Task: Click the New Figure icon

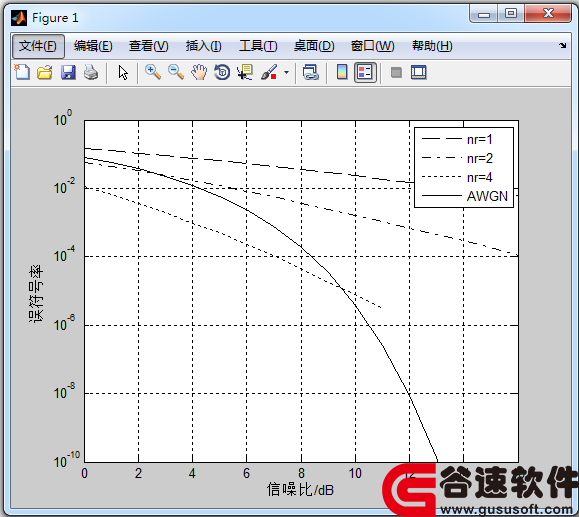Action: point(22,72)
